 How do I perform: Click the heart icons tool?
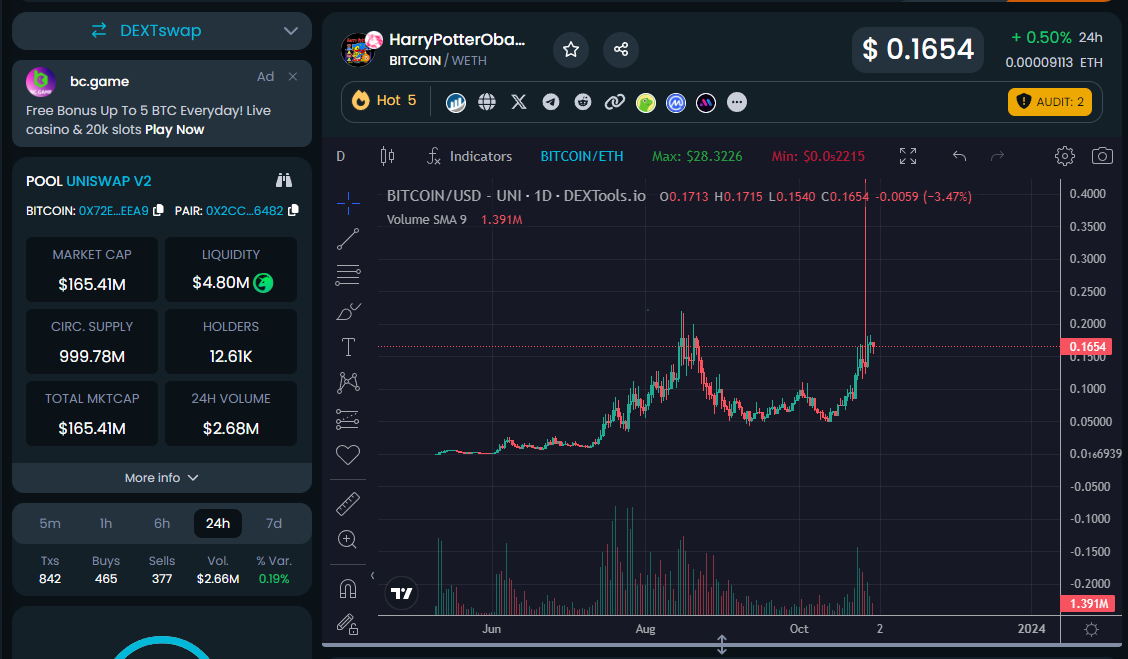pos(348,455)
